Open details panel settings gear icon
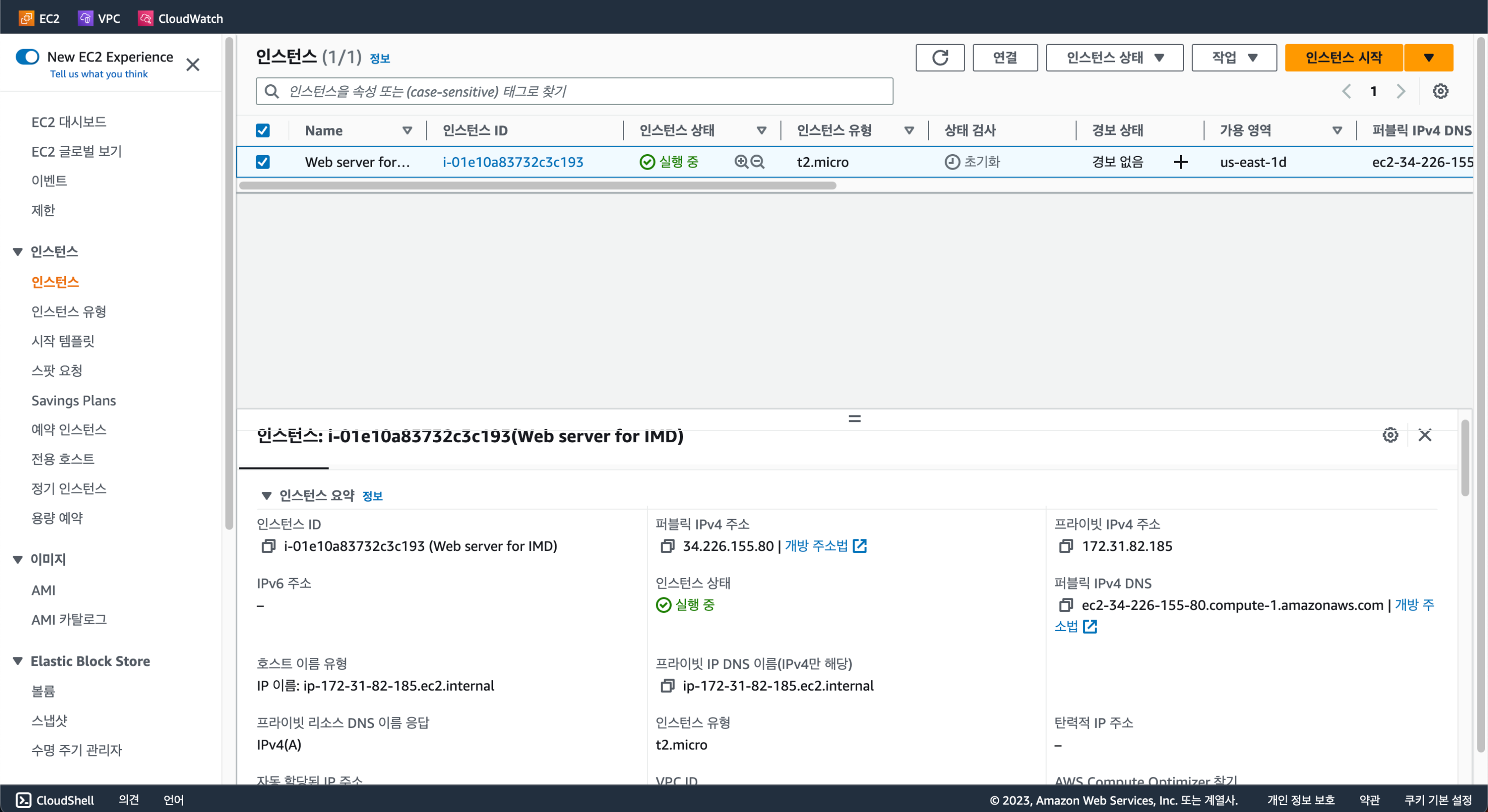Image resolution: width=1488 pixels, height=812 pixels. click(1390, 435)
